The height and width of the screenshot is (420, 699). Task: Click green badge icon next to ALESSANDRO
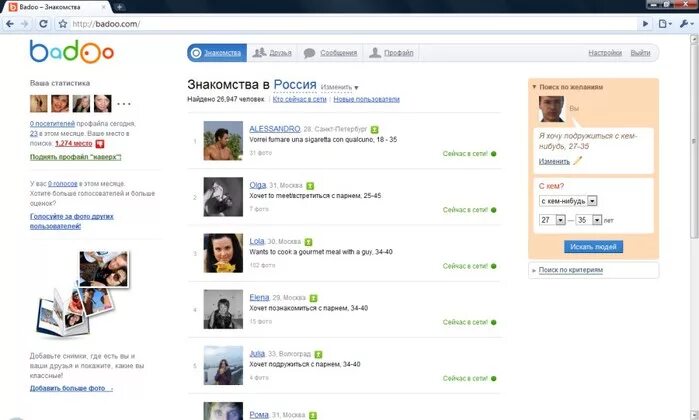click(x=374, y=129)
